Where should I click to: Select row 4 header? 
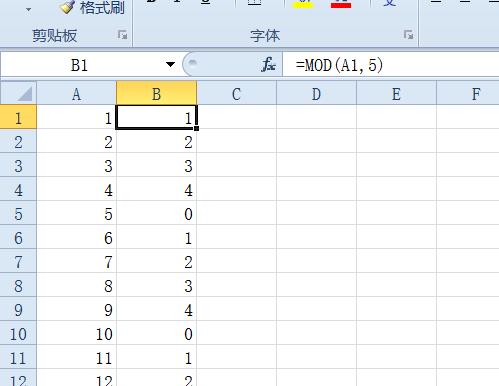pyautogui.click(x=18, y=189)
